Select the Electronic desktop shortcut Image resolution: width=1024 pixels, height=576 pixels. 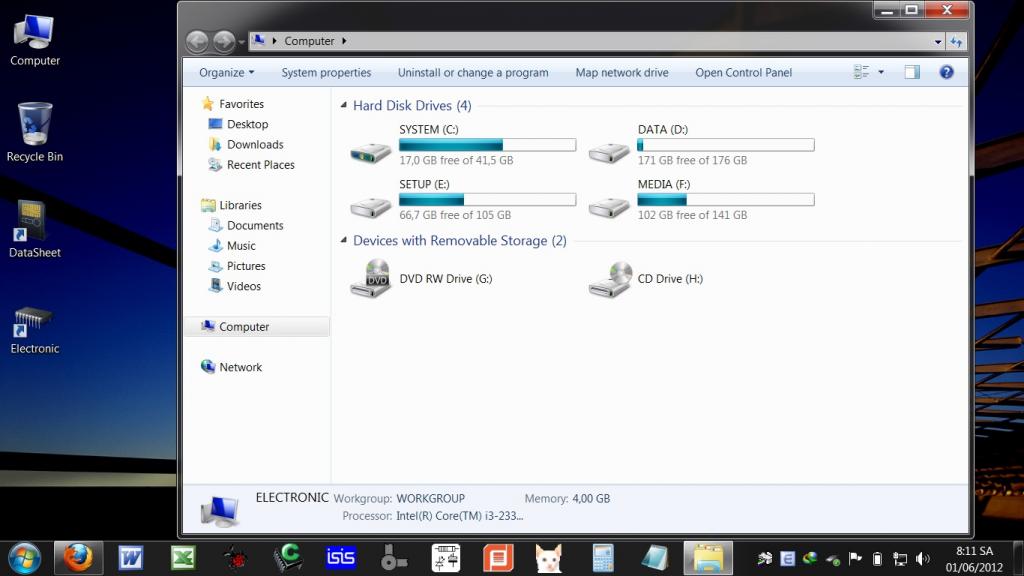pos(35,331)
